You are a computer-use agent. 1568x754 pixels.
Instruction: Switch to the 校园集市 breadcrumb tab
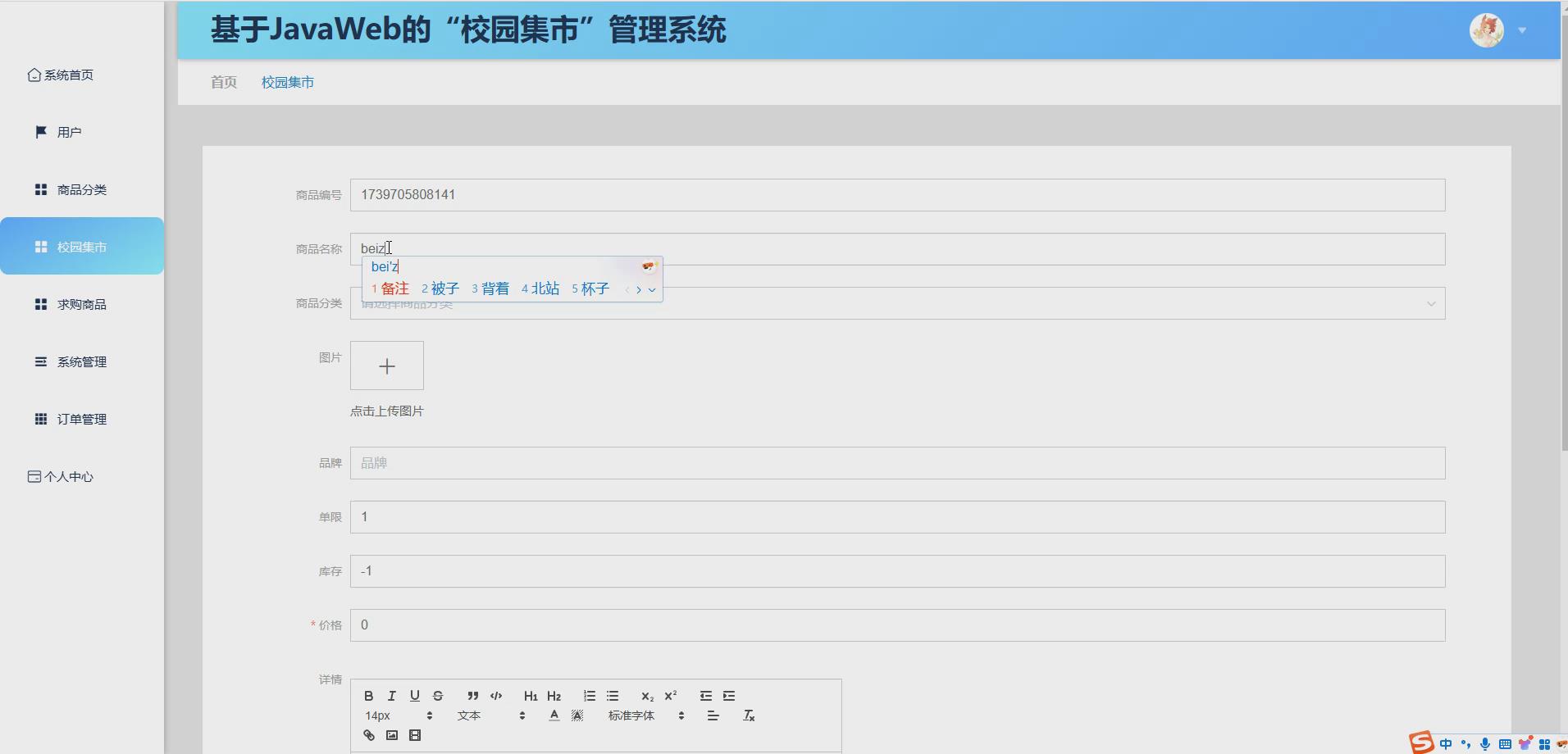click(x=287, y=82)
